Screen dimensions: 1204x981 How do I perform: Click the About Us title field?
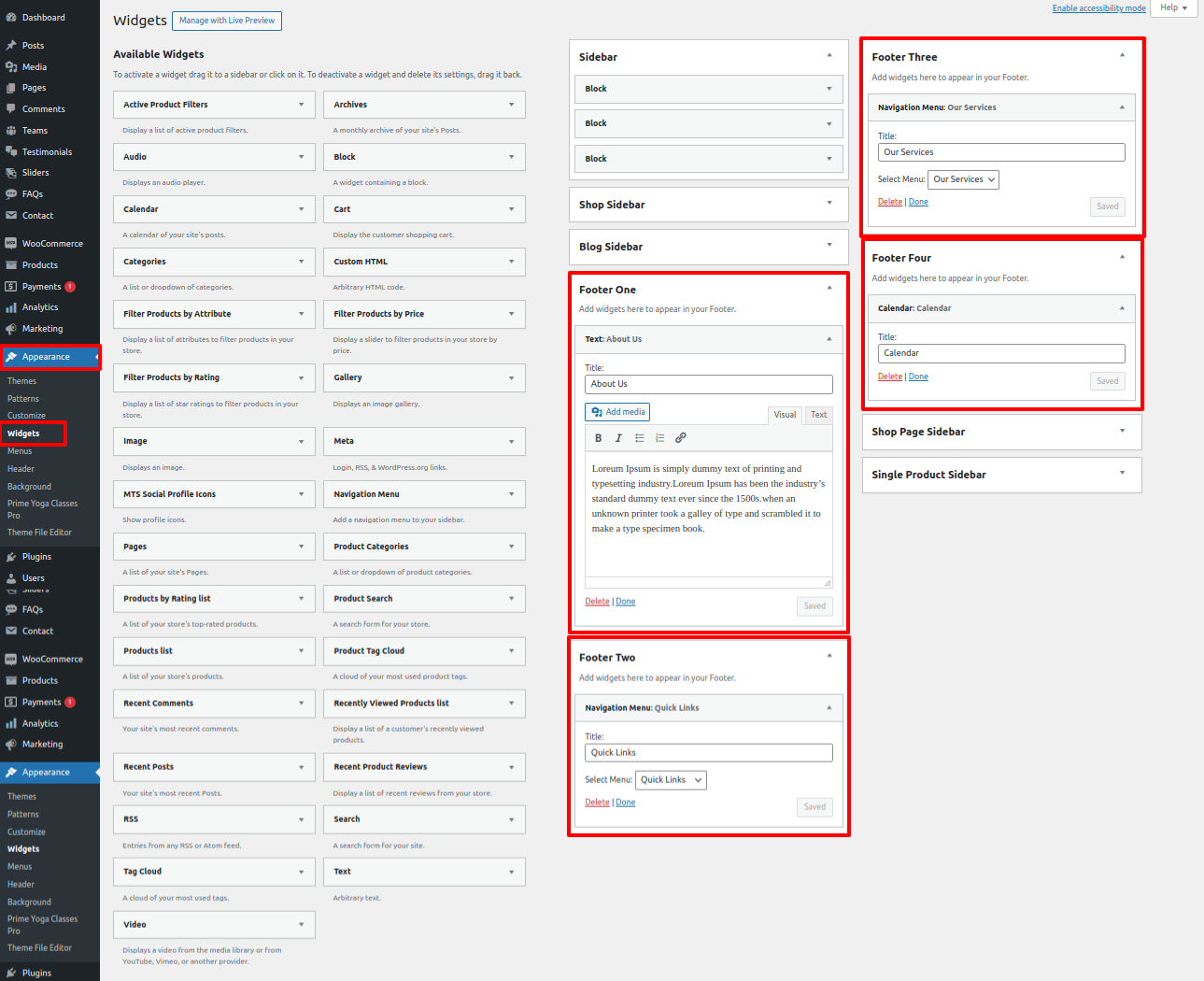click(709, 384)
